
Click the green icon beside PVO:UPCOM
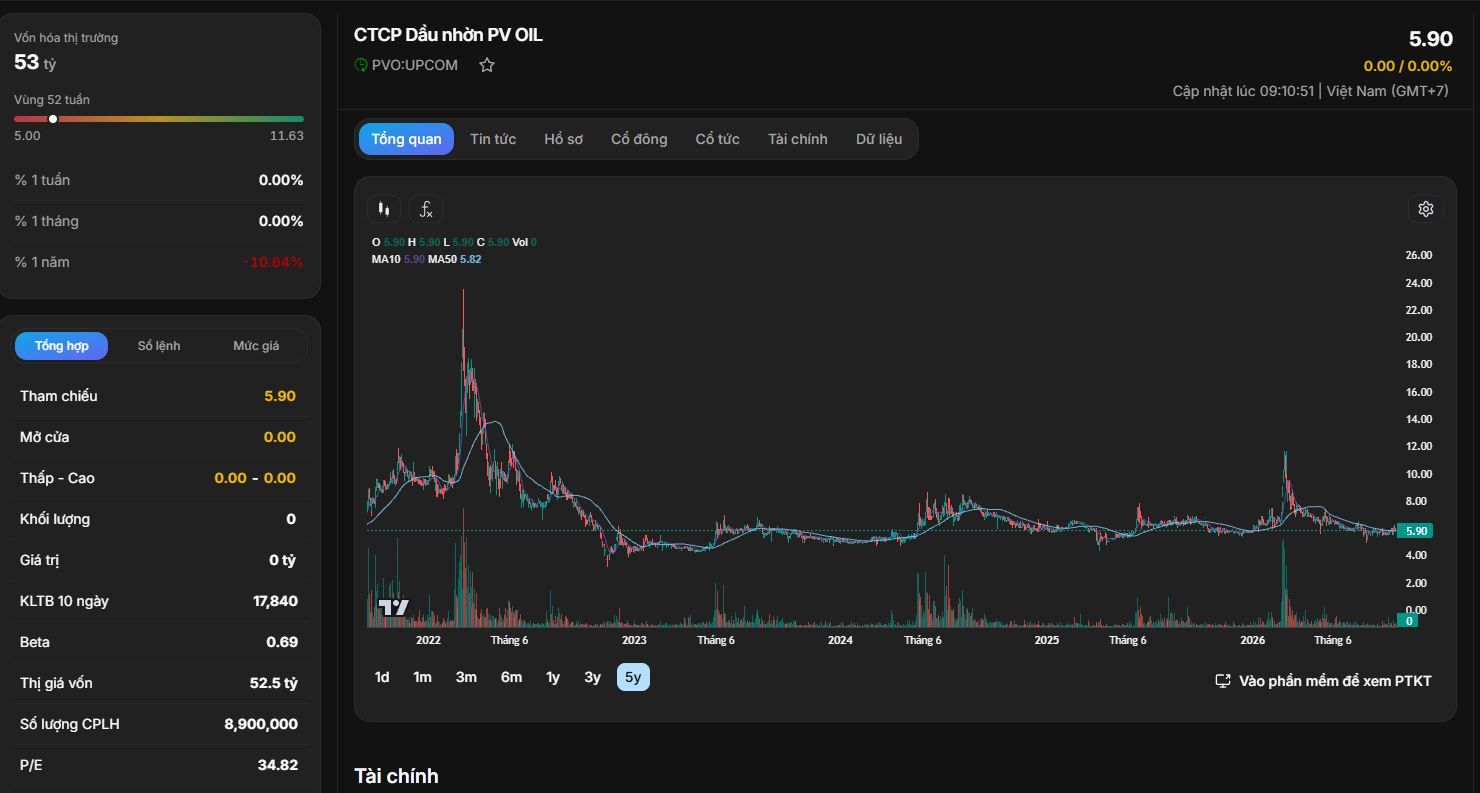pos(361,65)
